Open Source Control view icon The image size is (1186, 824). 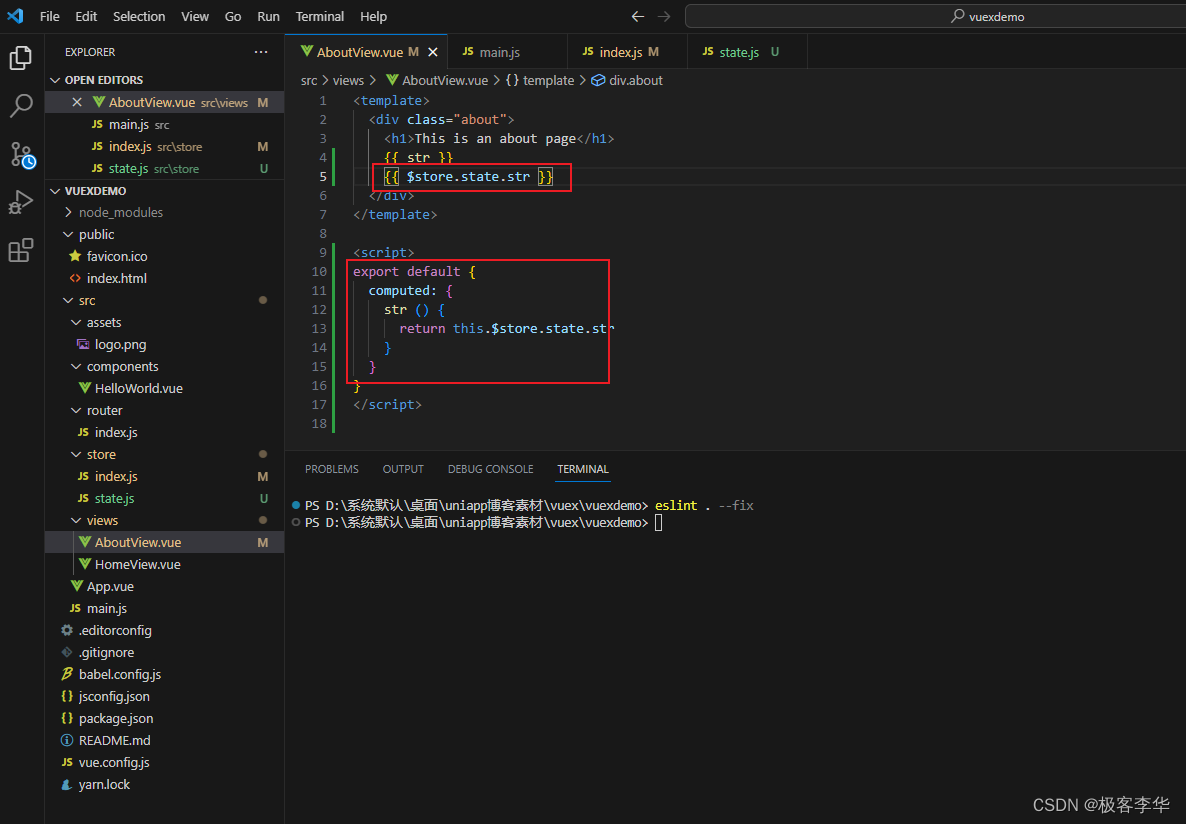(21, 154)
